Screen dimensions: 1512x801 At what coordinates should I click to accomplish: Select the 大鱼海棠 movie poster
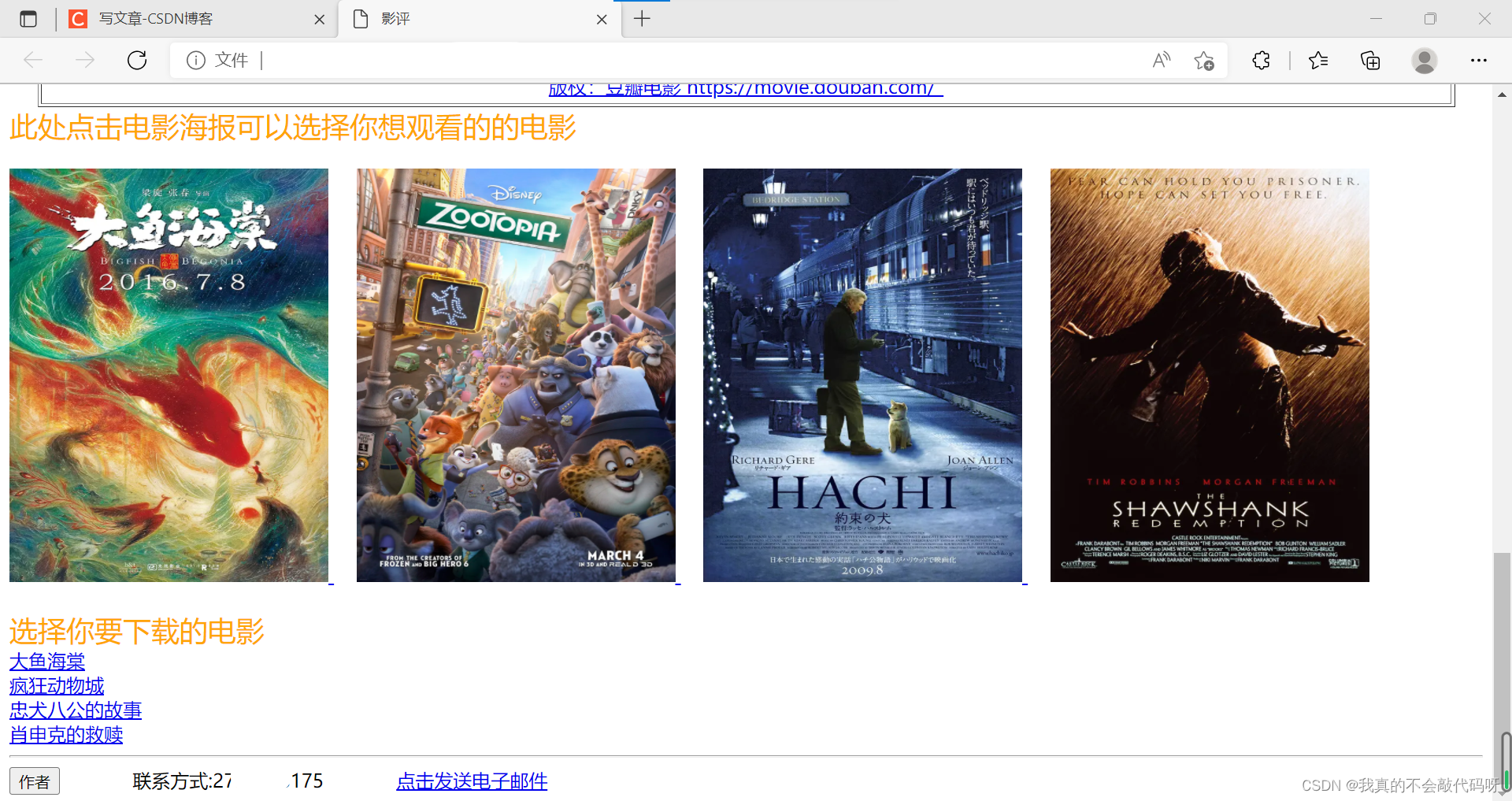(169, 375)
